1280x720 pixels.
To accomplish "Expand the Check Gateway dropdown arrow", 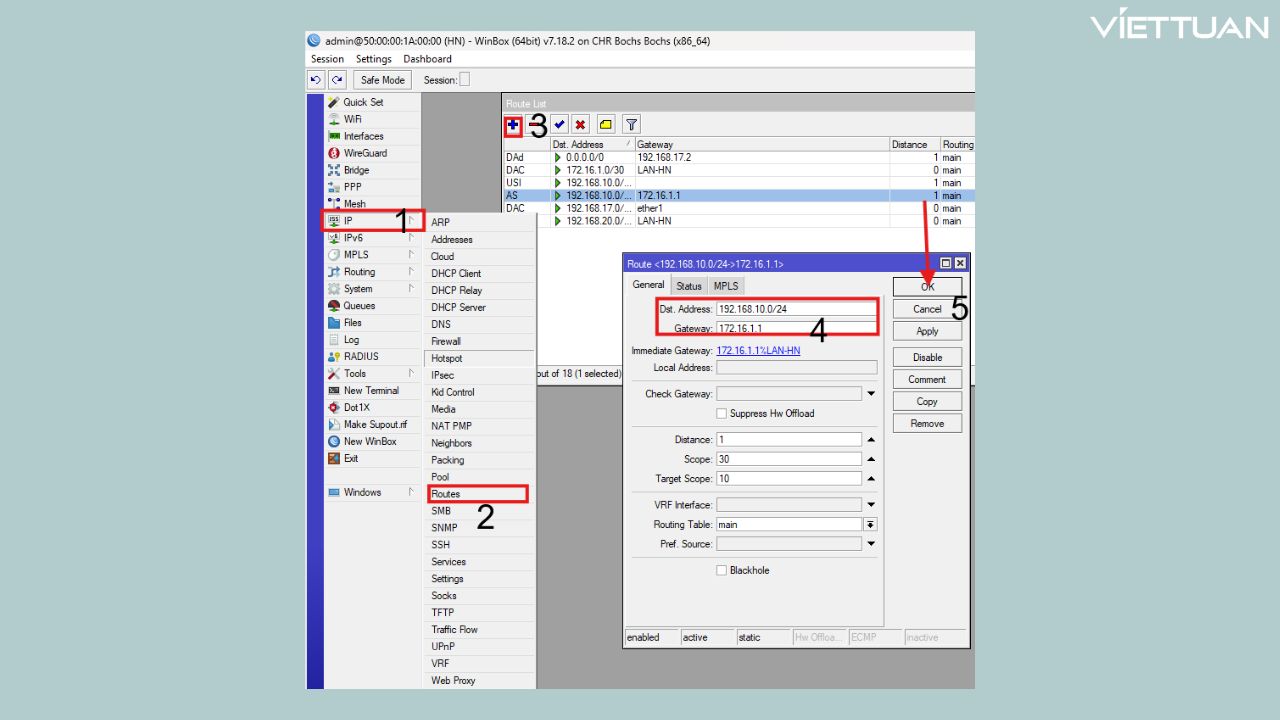I will click(870, 394).
